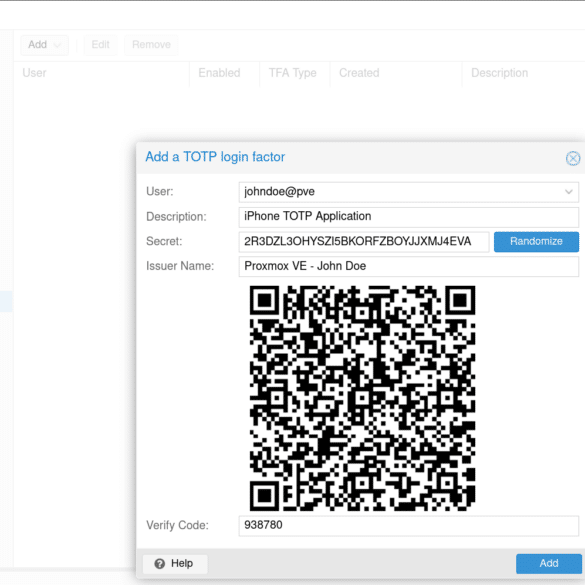Click the Verify Code field containing 938780
585x585 pixels.
click(x=409, y=526)
